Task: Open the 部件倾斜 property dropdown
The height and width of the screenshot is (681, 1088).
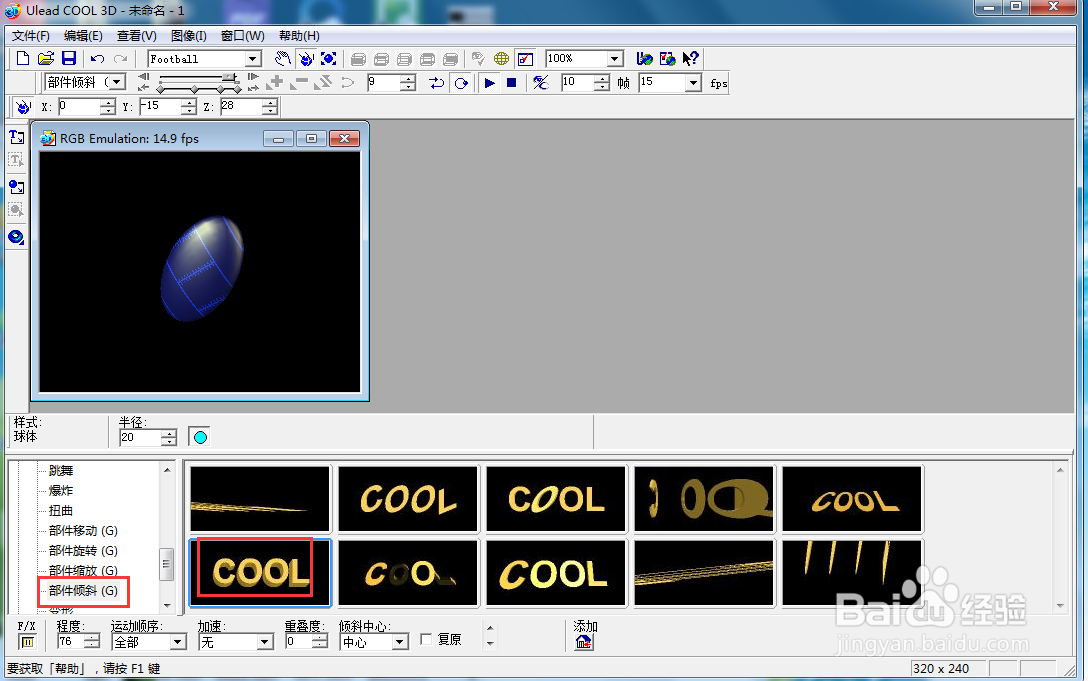Action: 117,83
